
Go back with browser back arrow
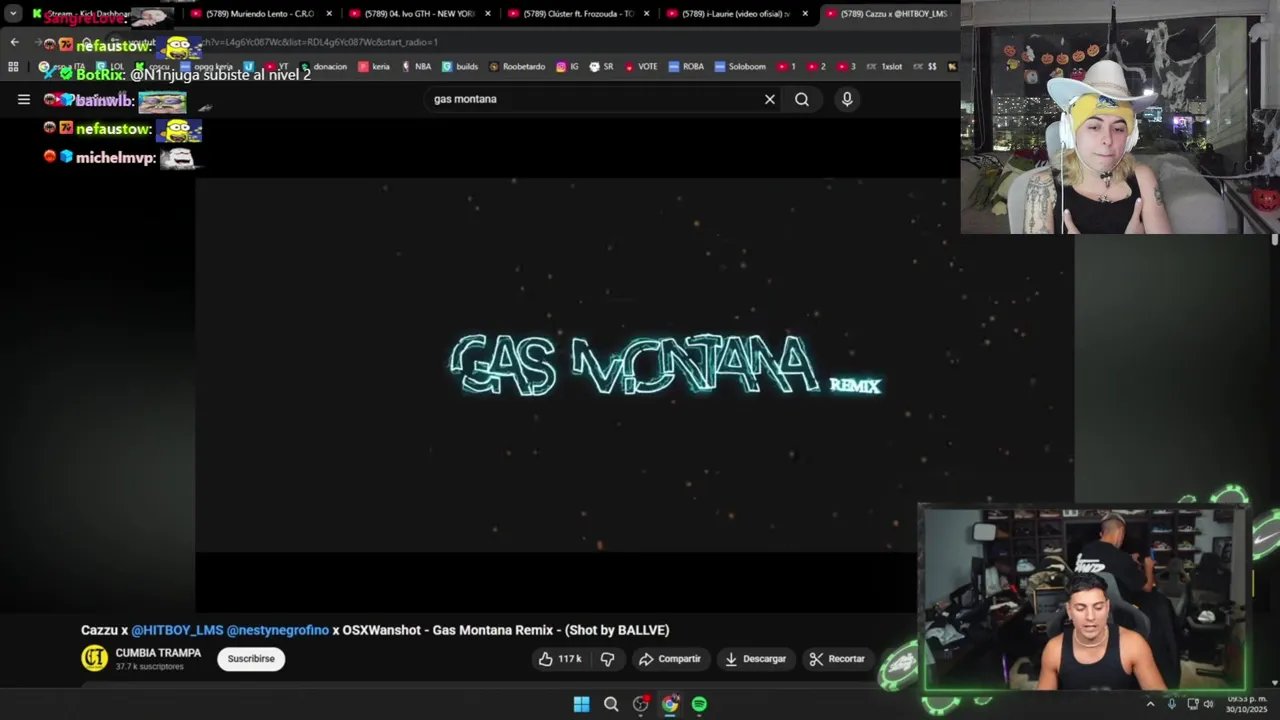(x=14, y=42)
